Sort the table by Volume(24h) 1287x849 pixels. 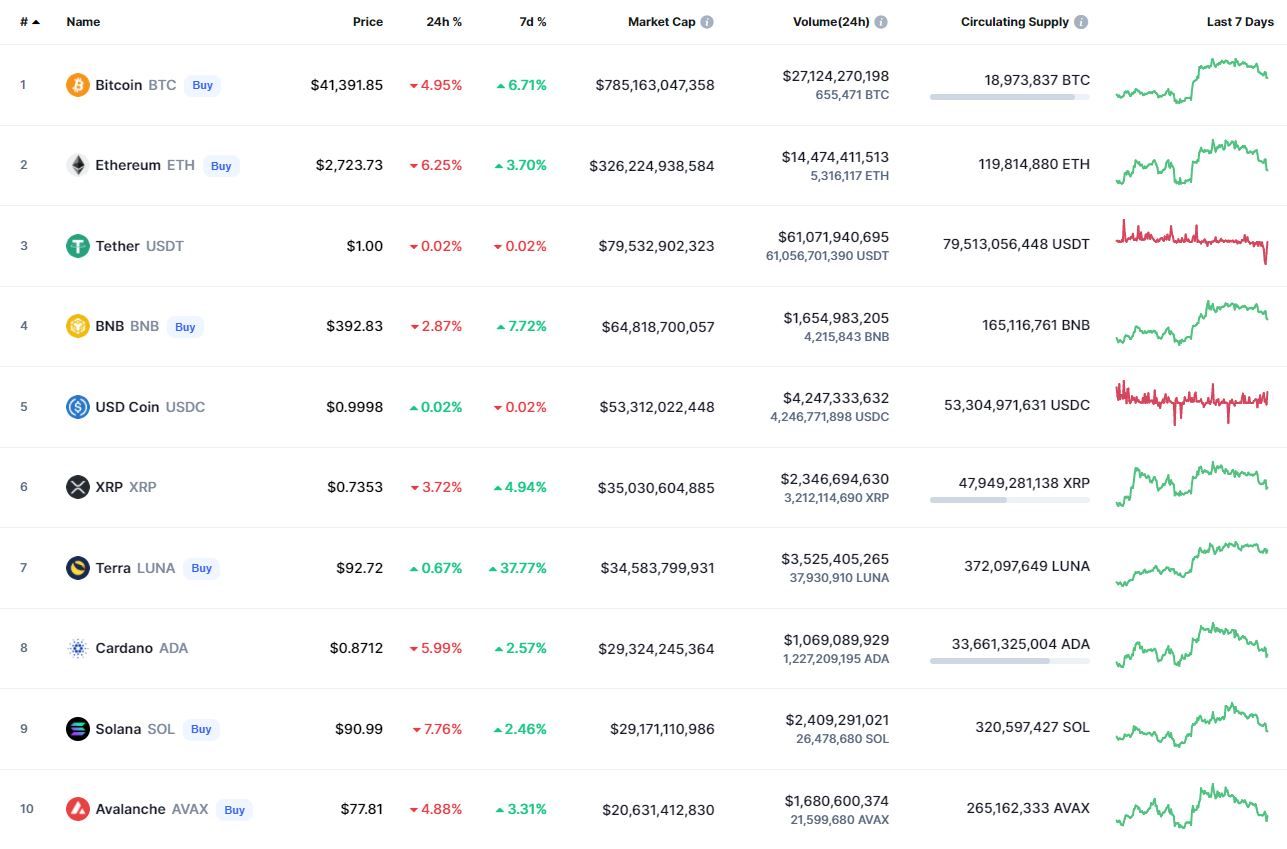(831, 22)
